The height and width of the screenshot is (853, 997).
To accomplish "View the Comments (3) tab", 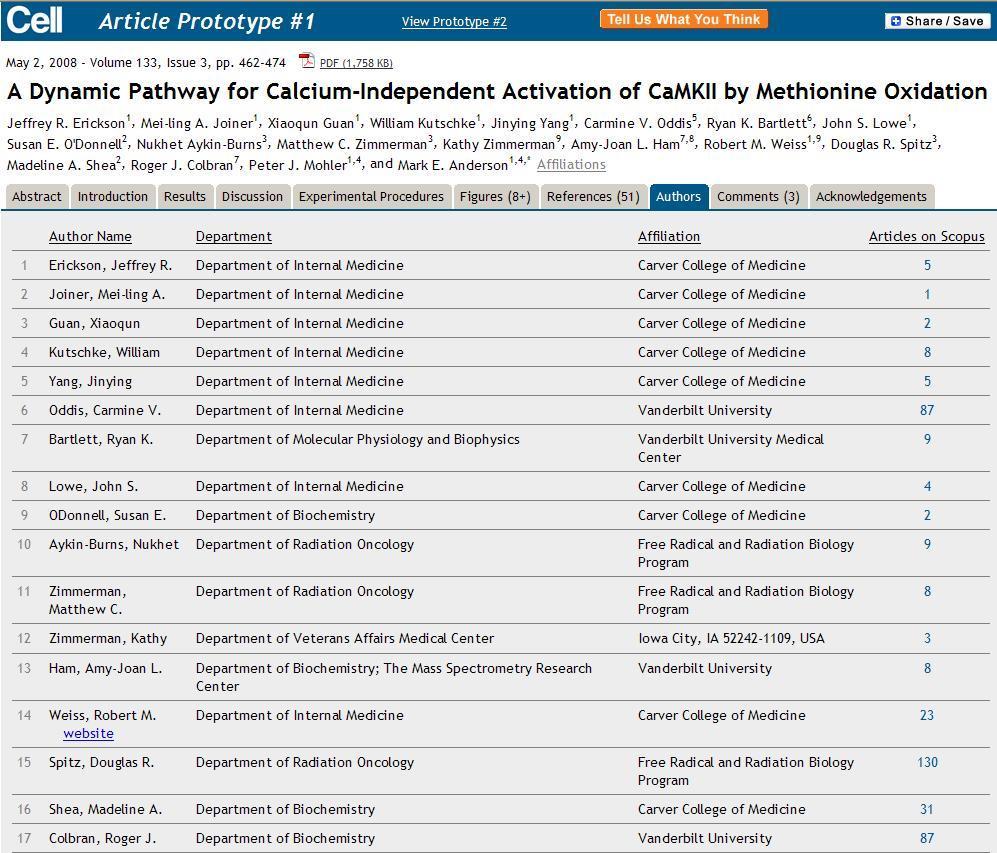I will (x=759, y=196).
